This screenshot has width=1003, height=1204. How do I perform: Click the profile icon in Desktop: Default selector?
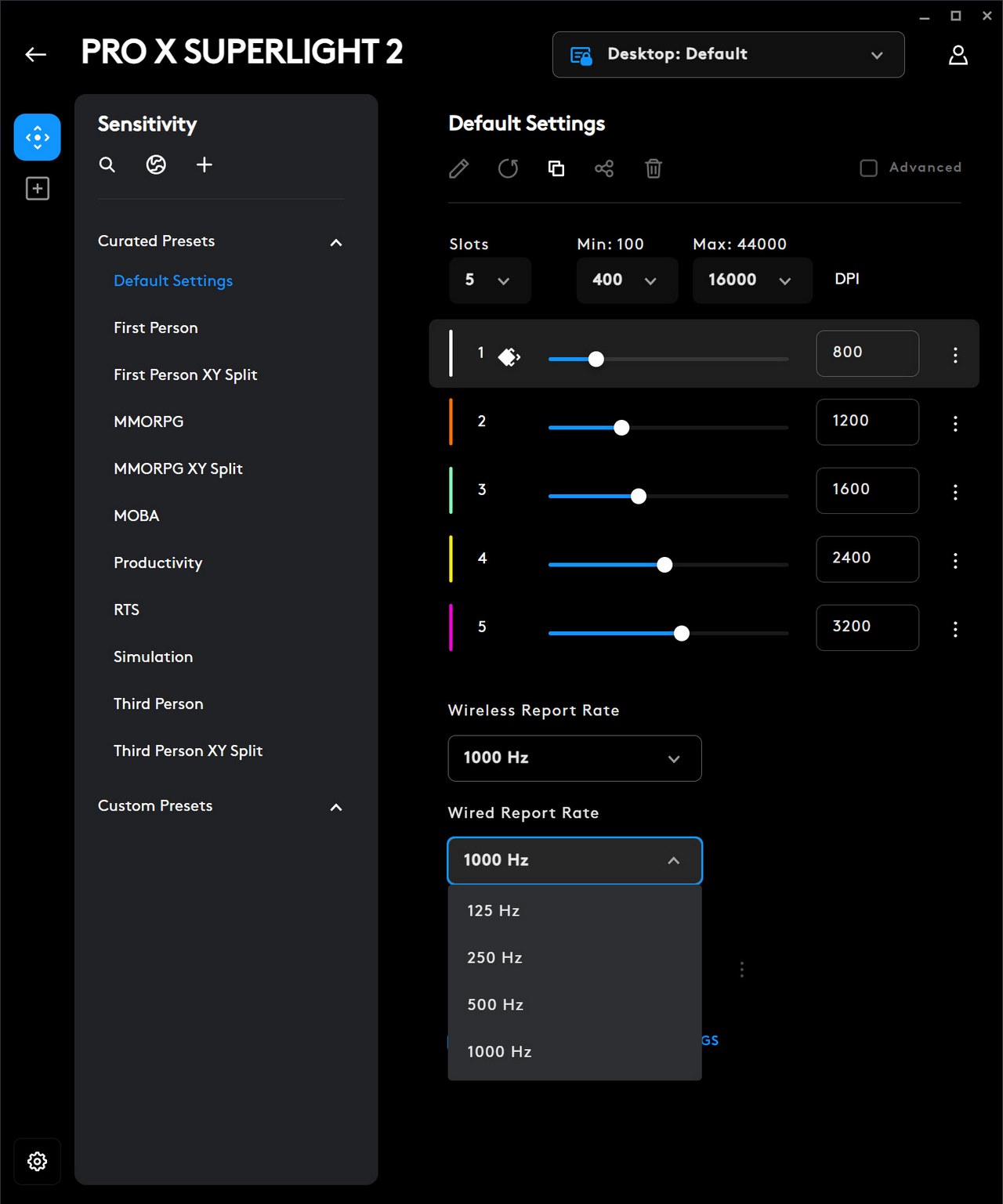pos(581,55)
